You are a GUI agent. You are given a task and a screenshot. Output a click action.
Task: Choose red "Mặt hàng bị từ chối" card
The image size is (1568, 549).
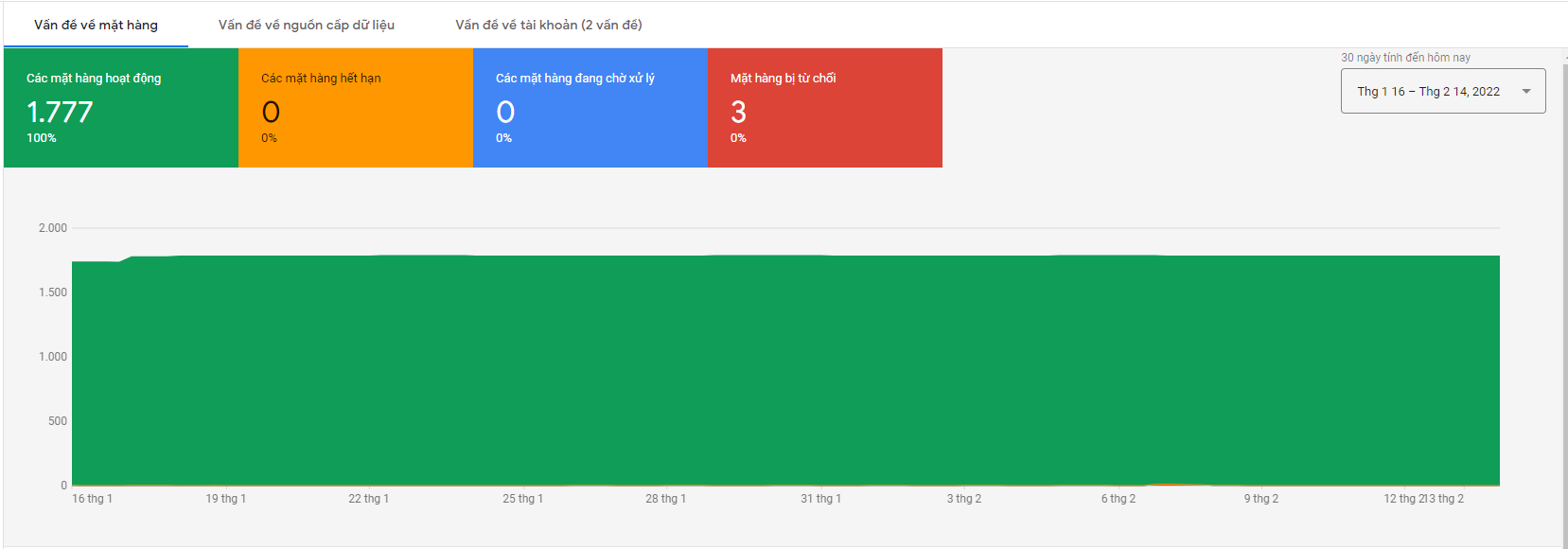pyautogui.click(x=824, y=108)
